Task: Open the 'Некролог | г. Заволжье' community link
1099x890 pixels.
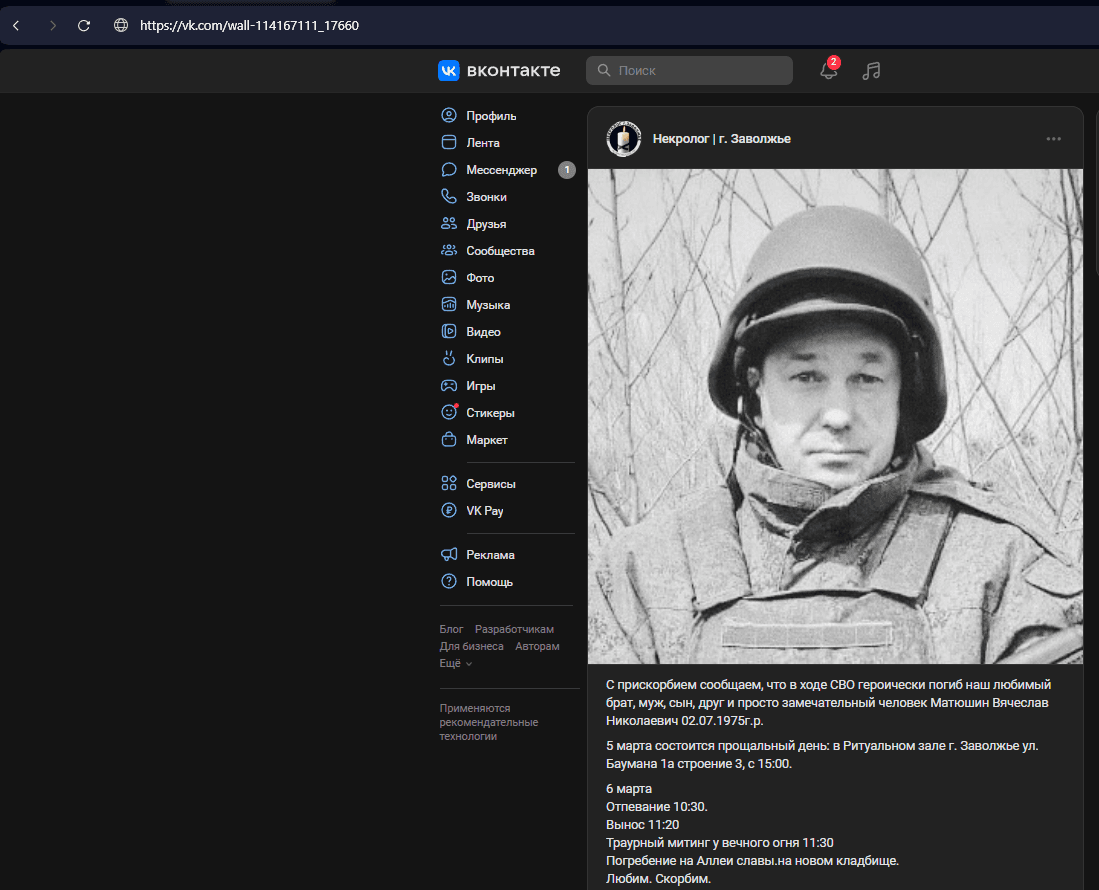Action: pos(721,139)
